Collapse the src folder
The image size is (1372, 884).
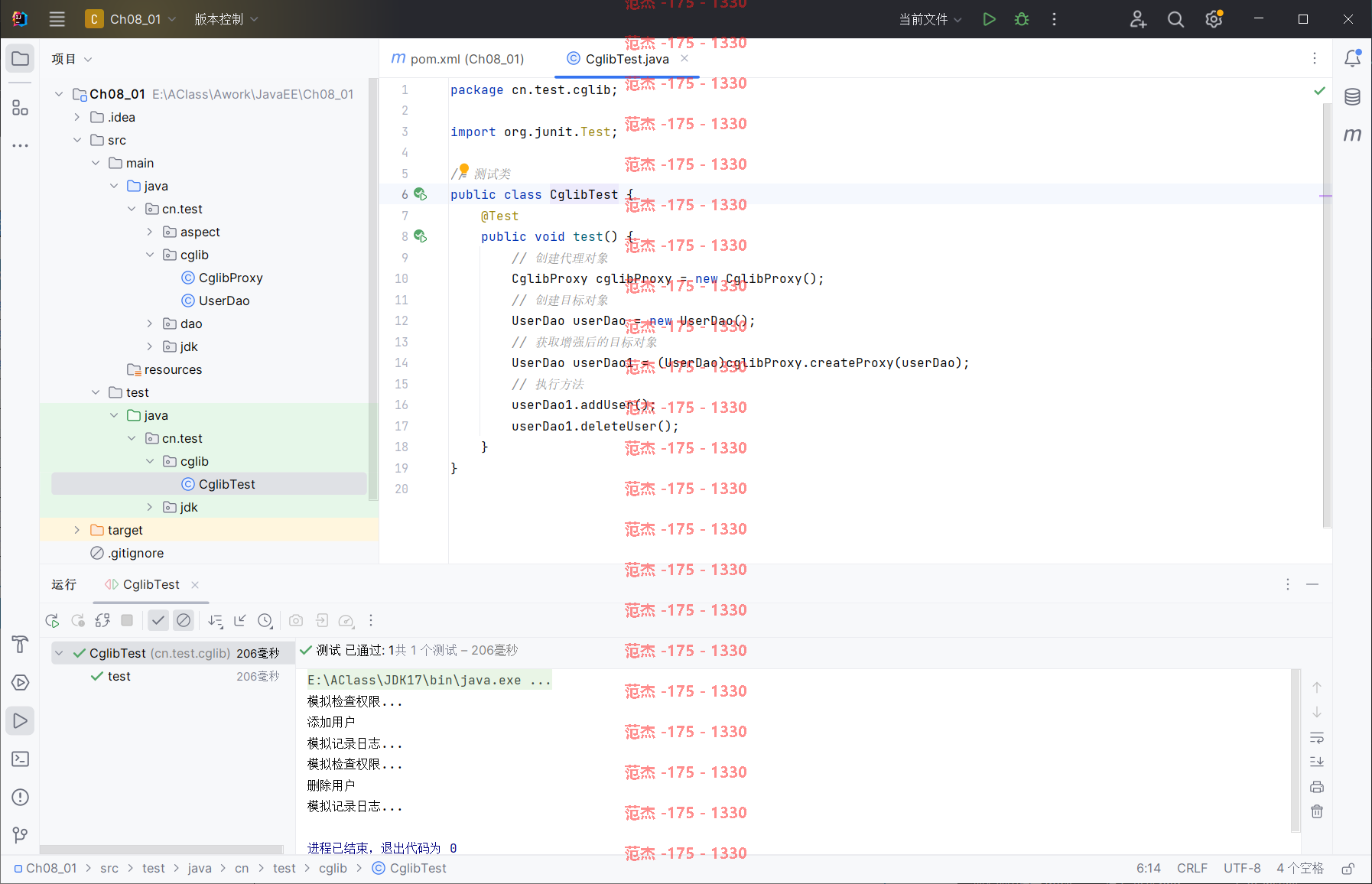coord(76,140)
